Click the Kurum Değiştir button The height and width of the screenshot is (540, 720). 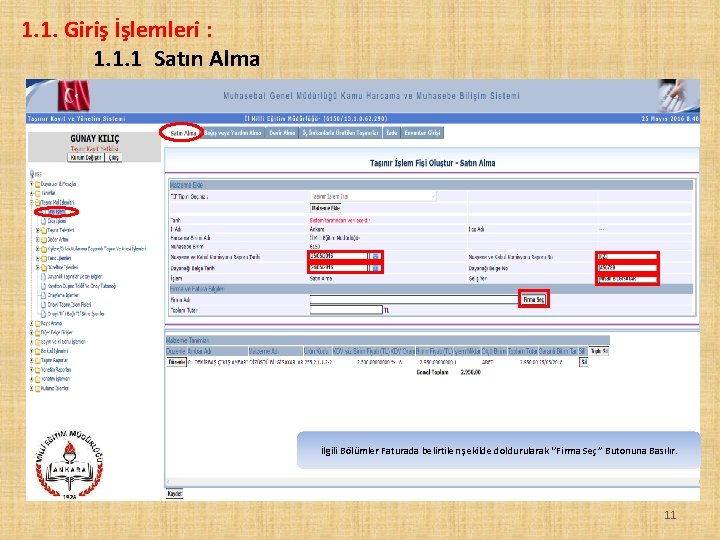pyautogui.click(x=86, y=158)
